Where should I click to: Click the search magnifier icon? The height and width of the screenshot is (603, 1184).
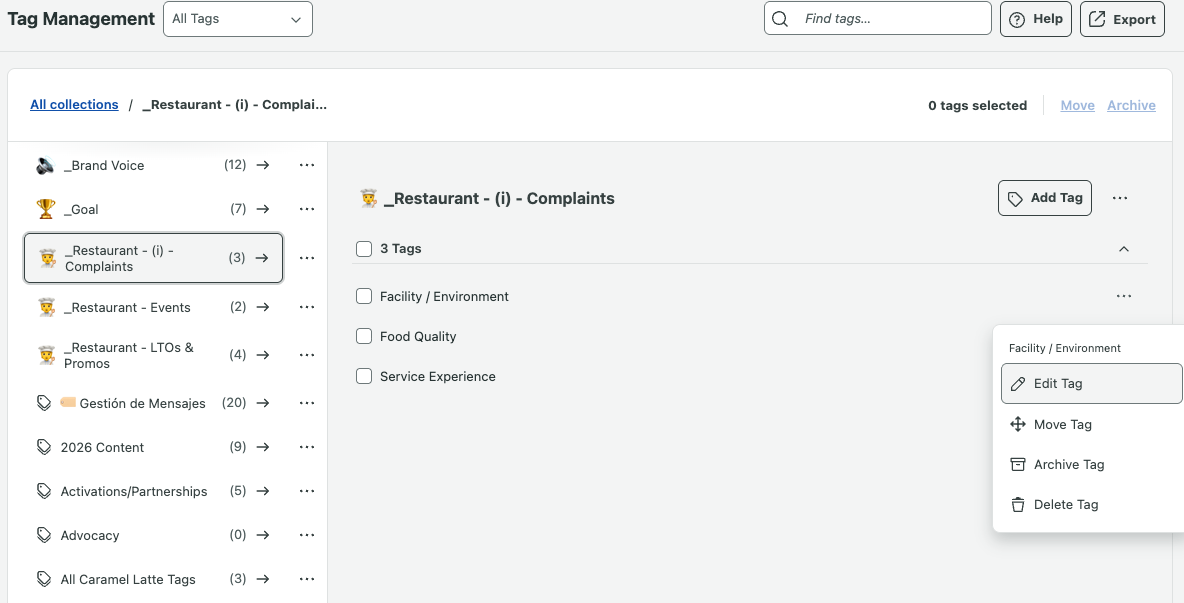click(x=780, y=18)
